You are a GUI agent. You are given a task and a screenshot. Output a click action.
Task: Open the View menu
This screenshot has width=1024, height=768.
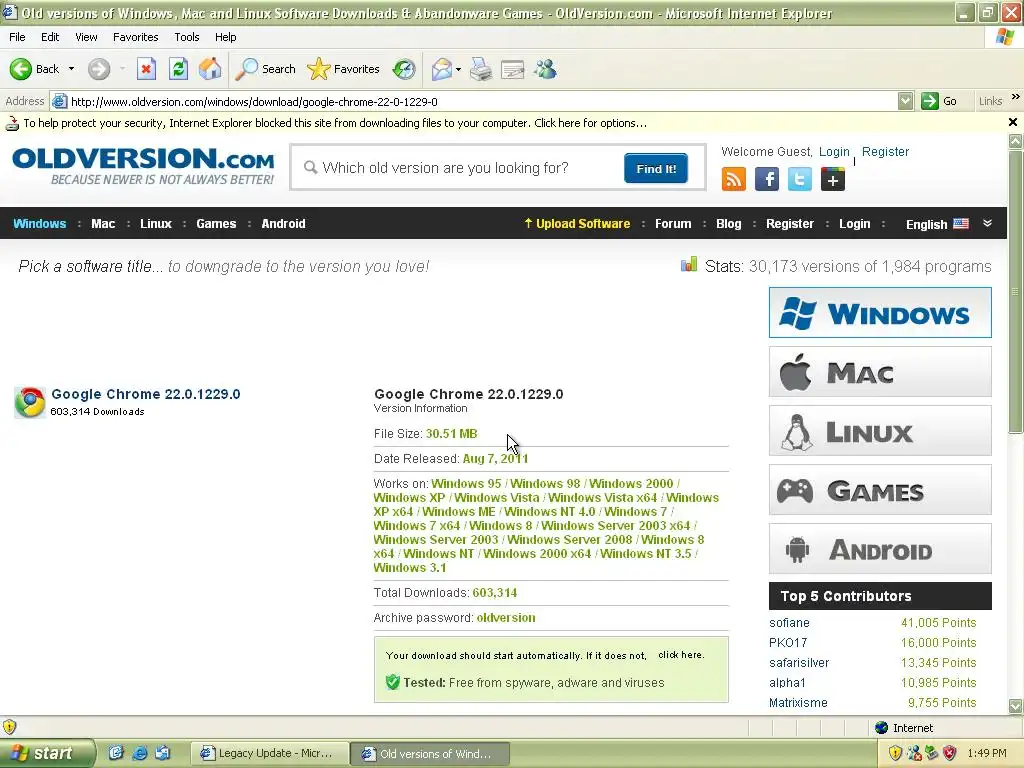click(86, 37)
